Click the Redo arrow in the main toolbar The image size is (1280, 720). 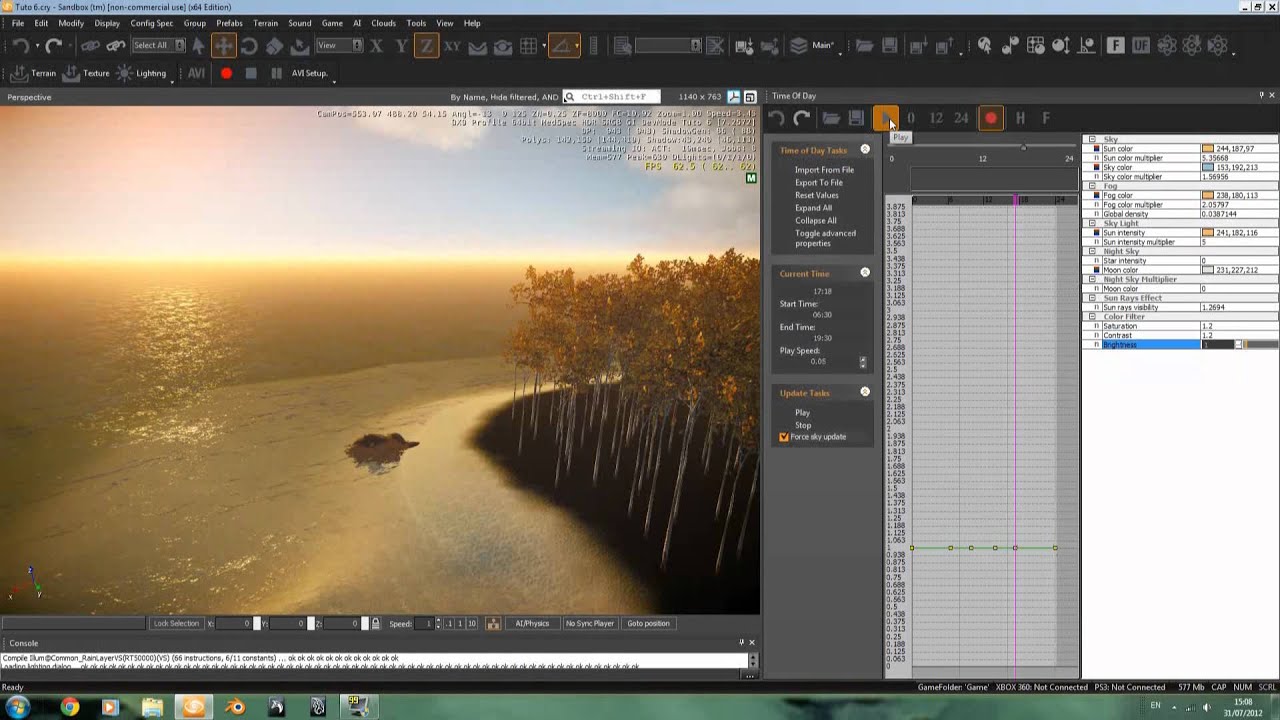tap(54, 46)
